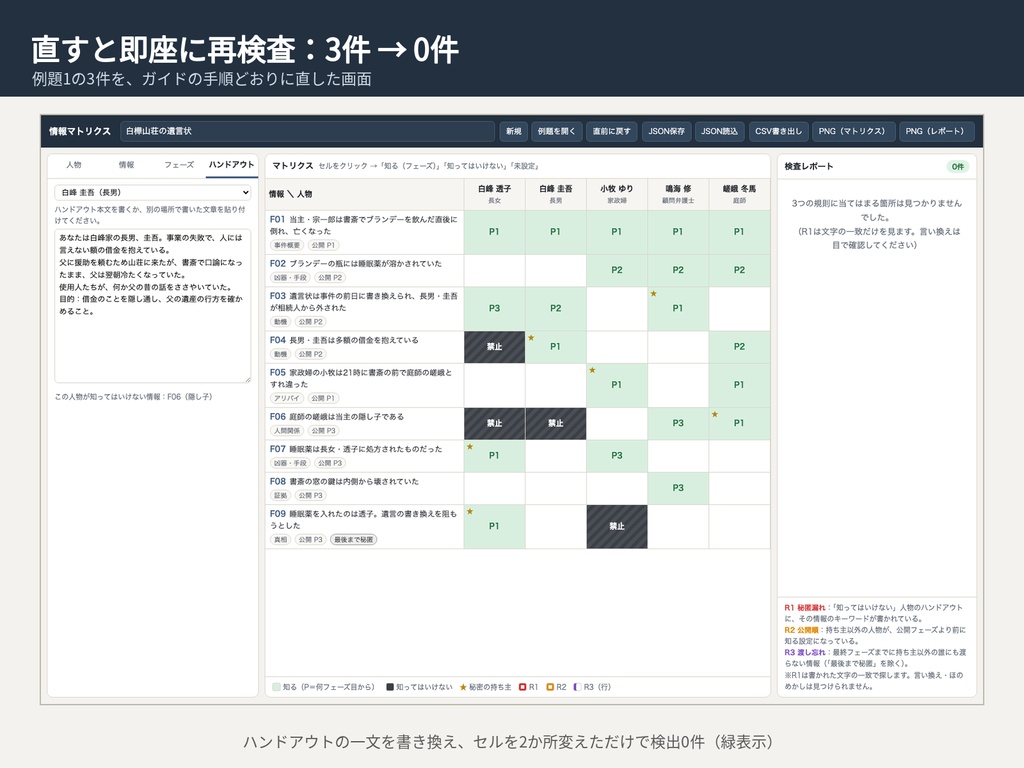Screen dimensions: 1024x768
Task: Click the F07 P3 cell for 小牧 ゆり
Action: coord(616,456)
